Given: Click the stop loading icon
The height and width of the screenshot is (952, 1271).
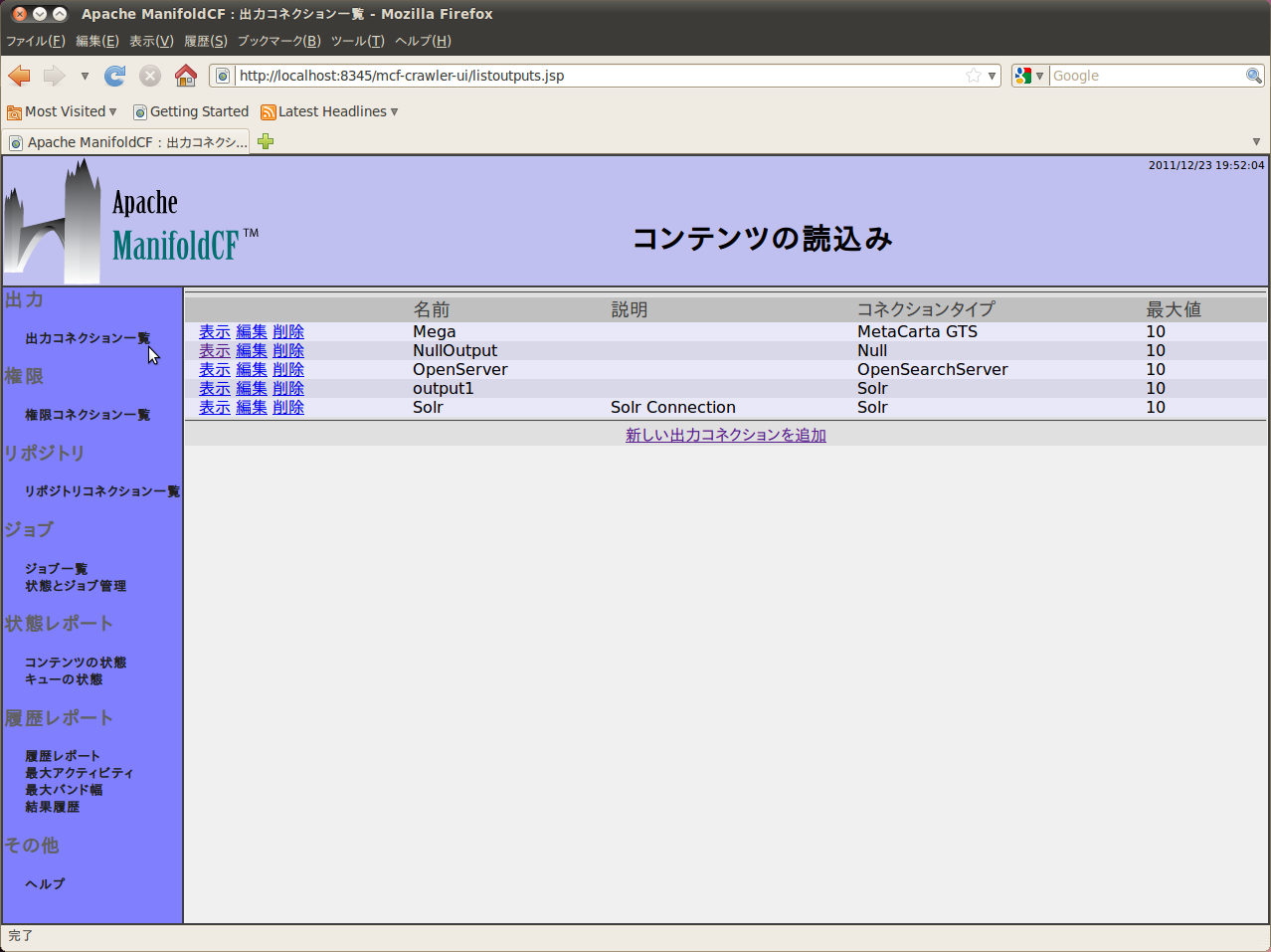Looking at the screenshot, I should coord(150,76).
